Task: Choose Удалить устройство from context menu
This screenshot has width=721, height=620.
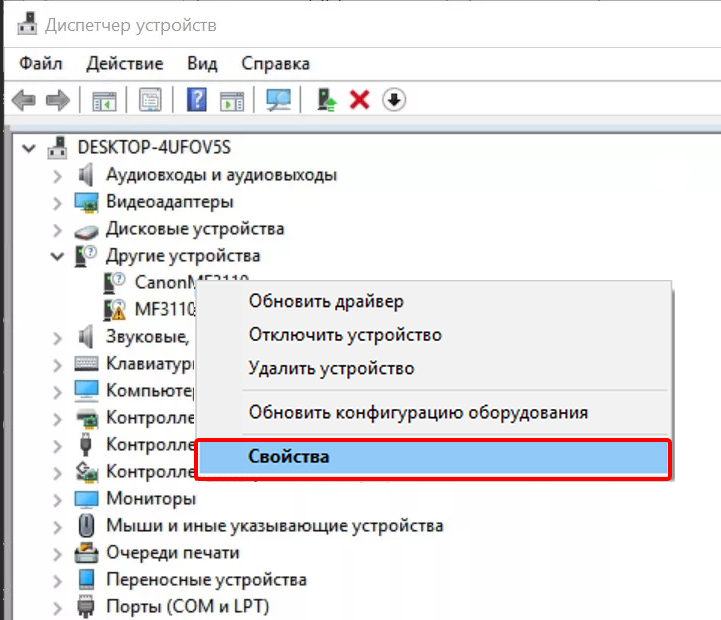Action: coord(331,368)
